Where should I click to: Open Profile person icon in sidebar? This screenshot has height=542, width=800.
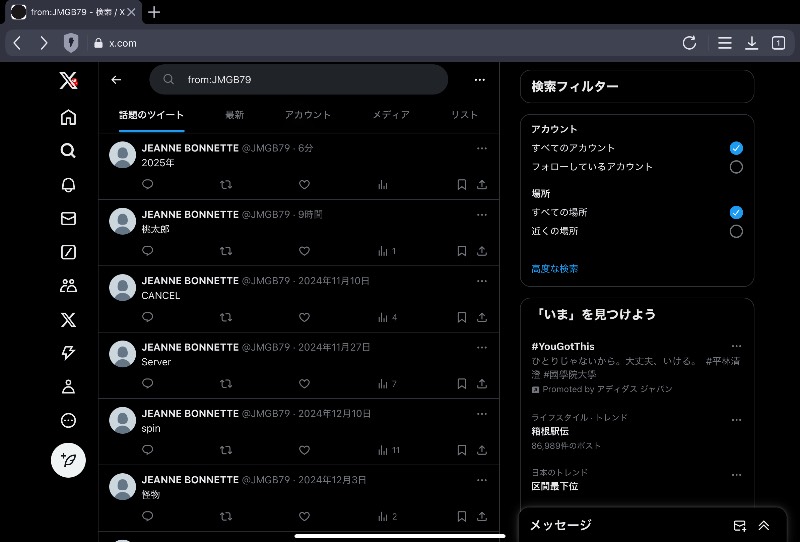click(68, 387)
